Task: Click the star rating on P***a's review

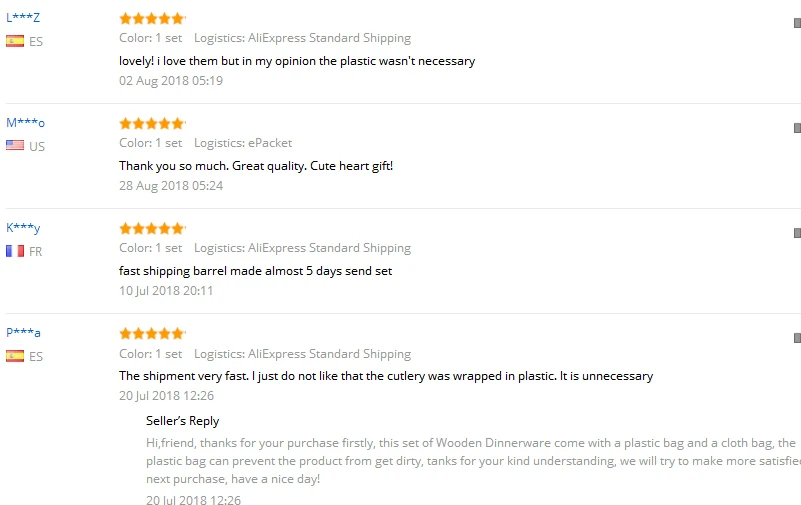Action: pyautogui.click(x=152, y=334)
